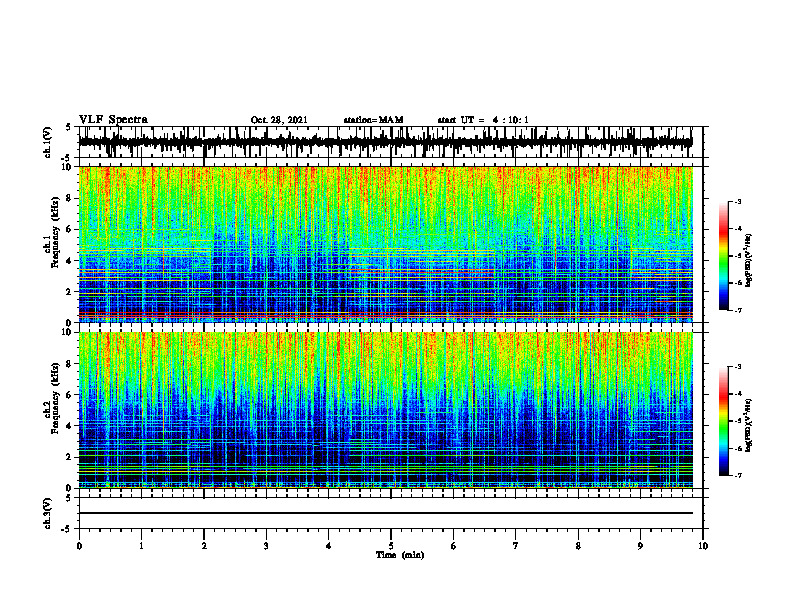
Task: Click the "start UT = 4:10:1" text
Action: click(x=483, y=120)
